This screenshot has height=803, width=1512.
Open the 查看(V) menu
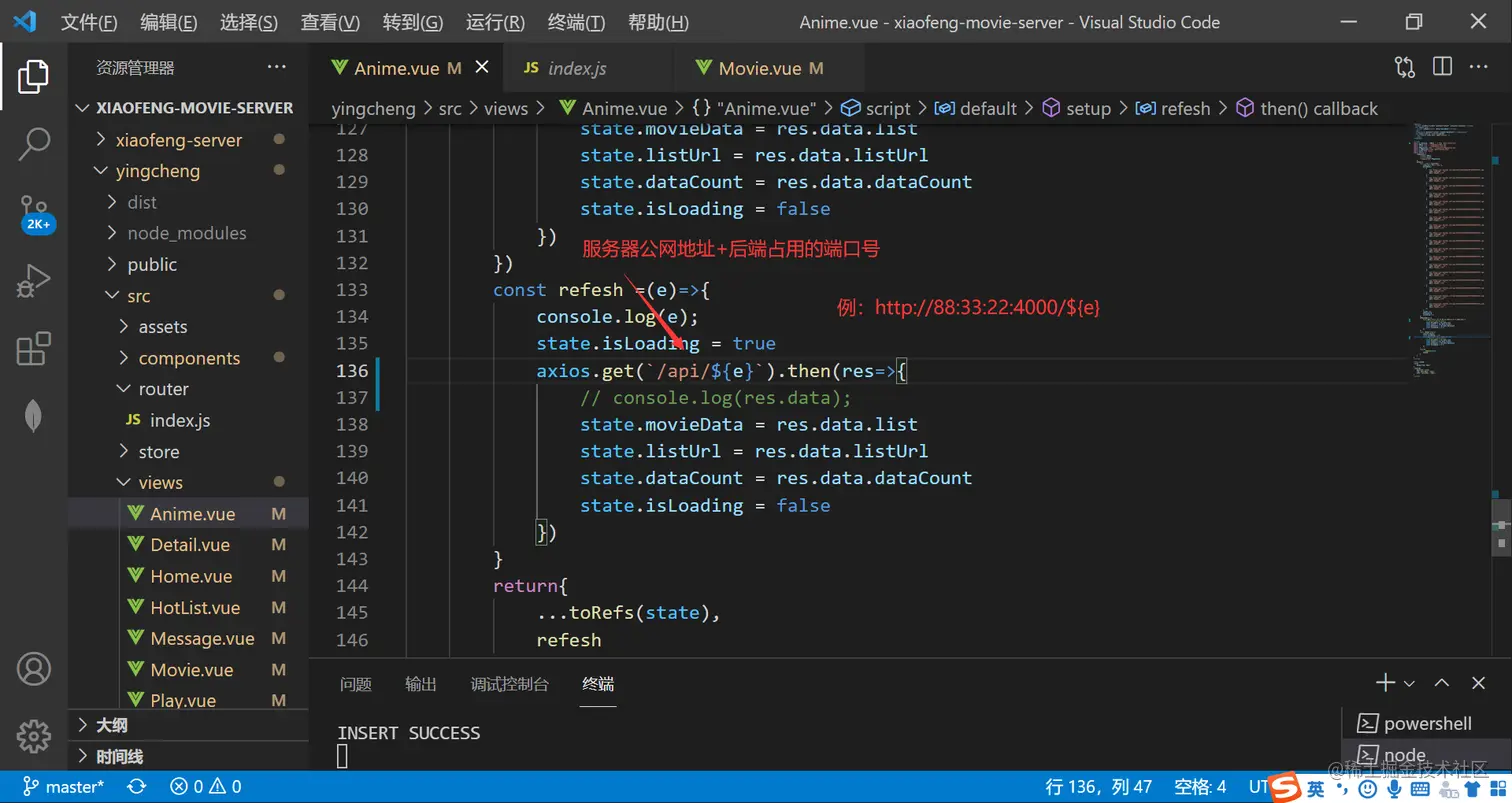[330, 22]
